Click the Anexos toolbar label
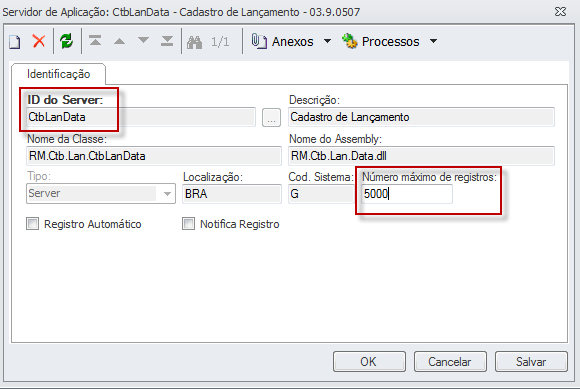 293,41
